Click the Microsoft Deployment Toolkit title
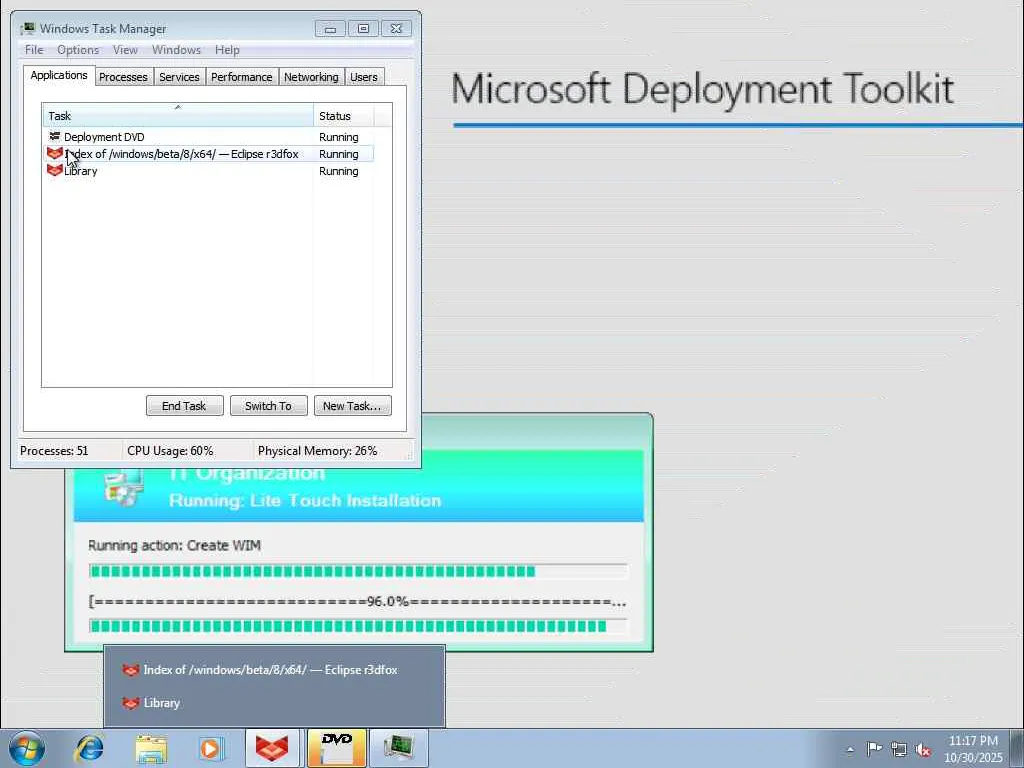 (x=703, y=89)
